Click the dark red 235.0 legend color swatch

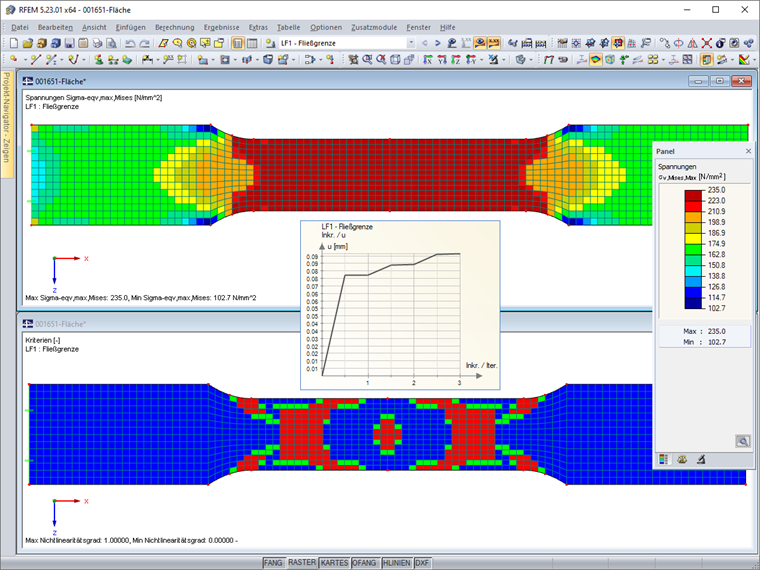pos(693,195)
